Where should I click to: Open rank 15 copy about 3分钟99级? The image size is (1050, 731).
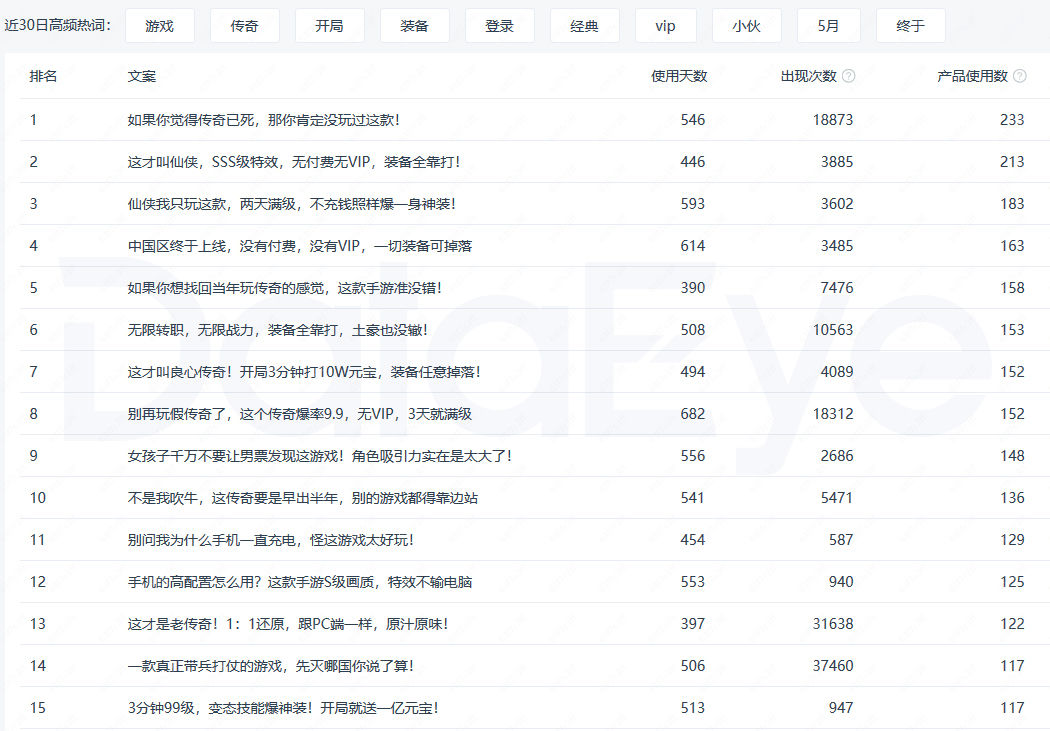point(283,708)
